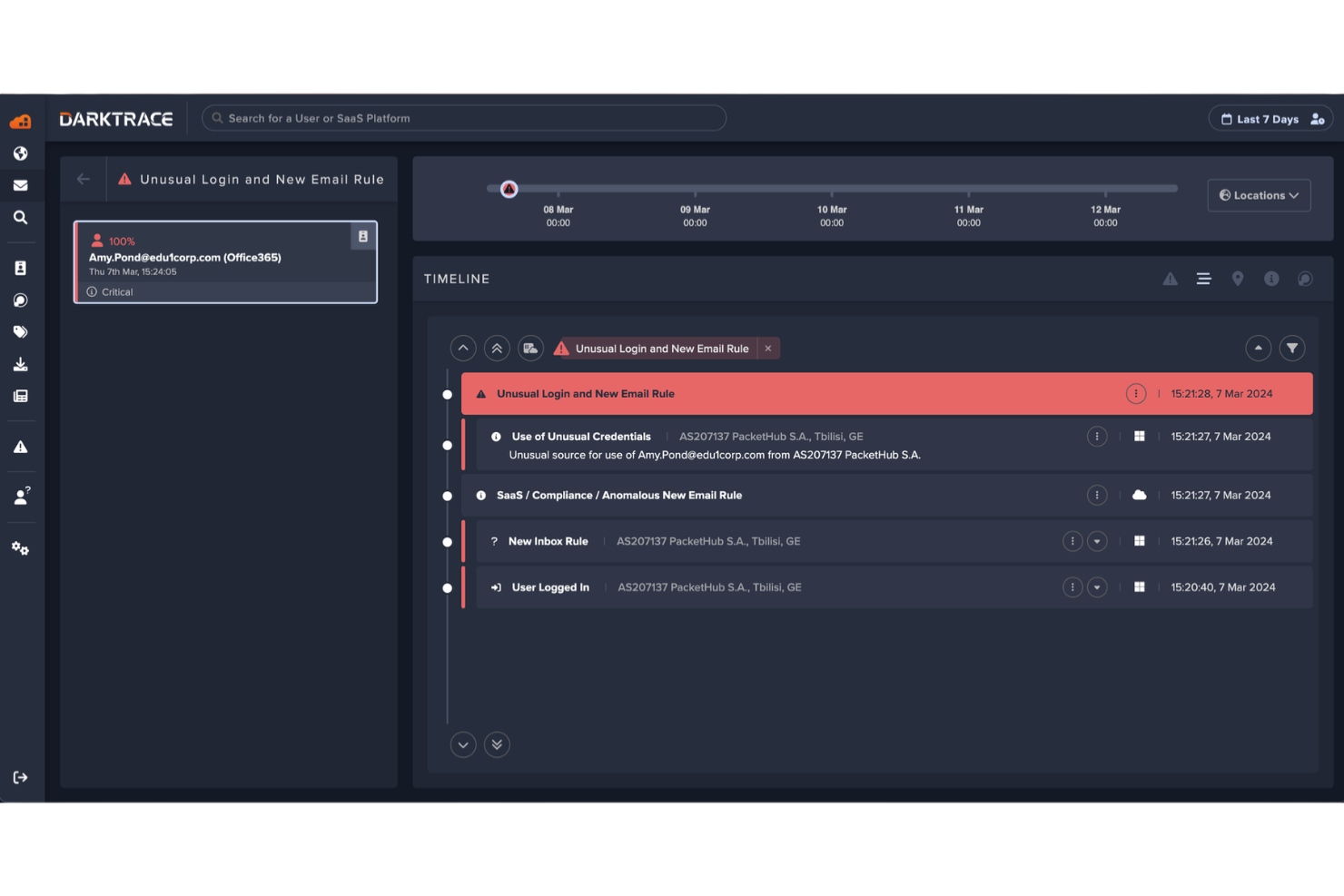Click the single chevron down button below timeline
This screenshot has width=1344, height=896.
[x=463, y=744]
